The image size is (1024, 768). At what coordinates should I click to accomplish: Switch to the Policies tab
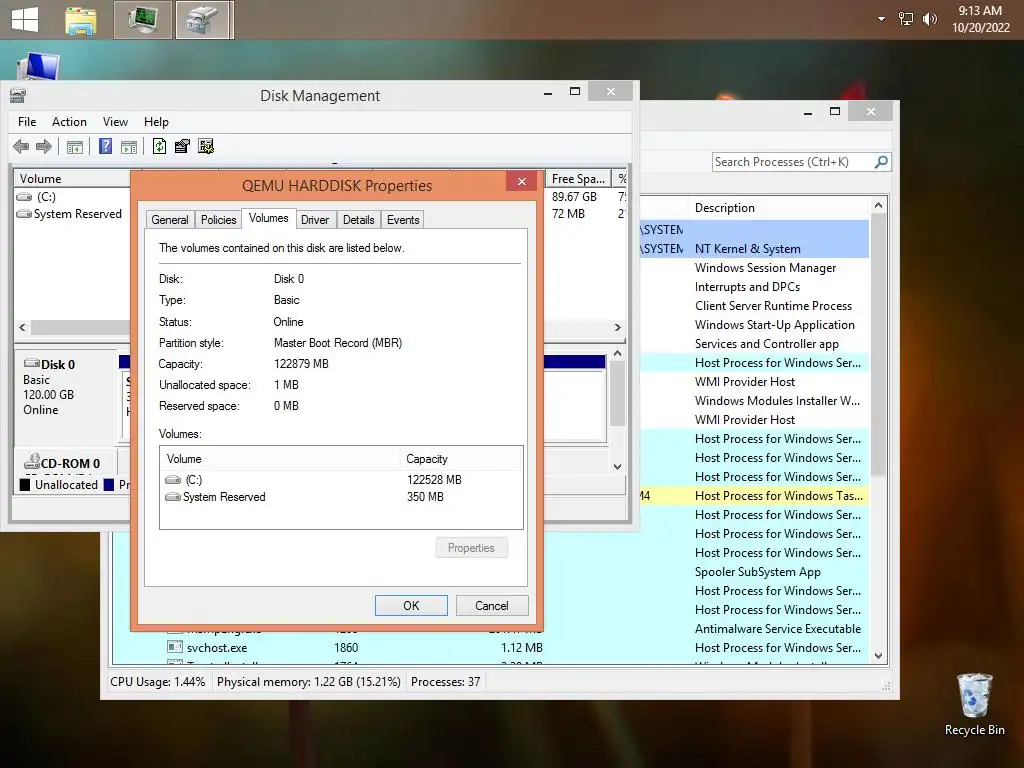click(x=218, y=220)
